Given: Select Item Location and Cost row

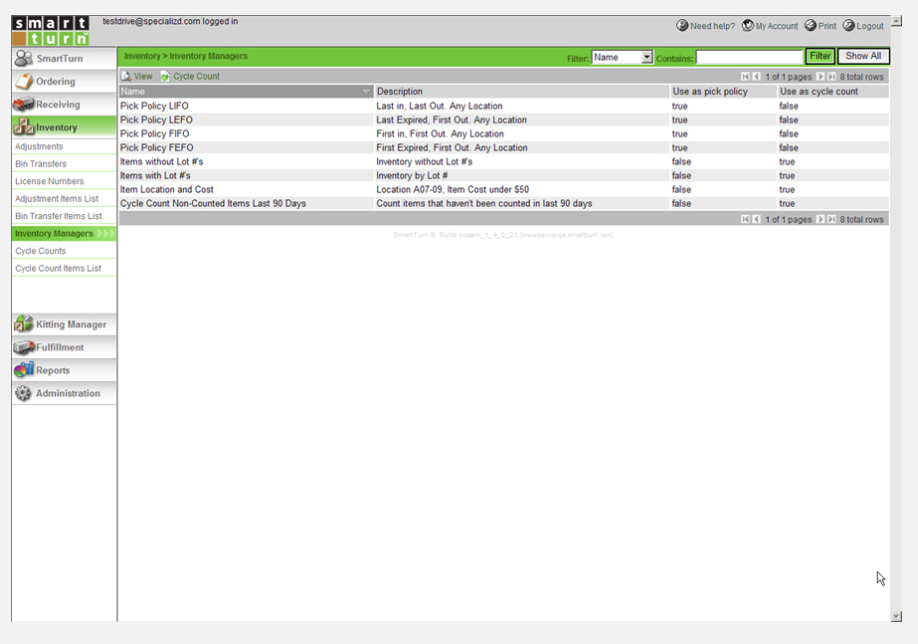Looking at the screenshot, I should pos(504,190).
